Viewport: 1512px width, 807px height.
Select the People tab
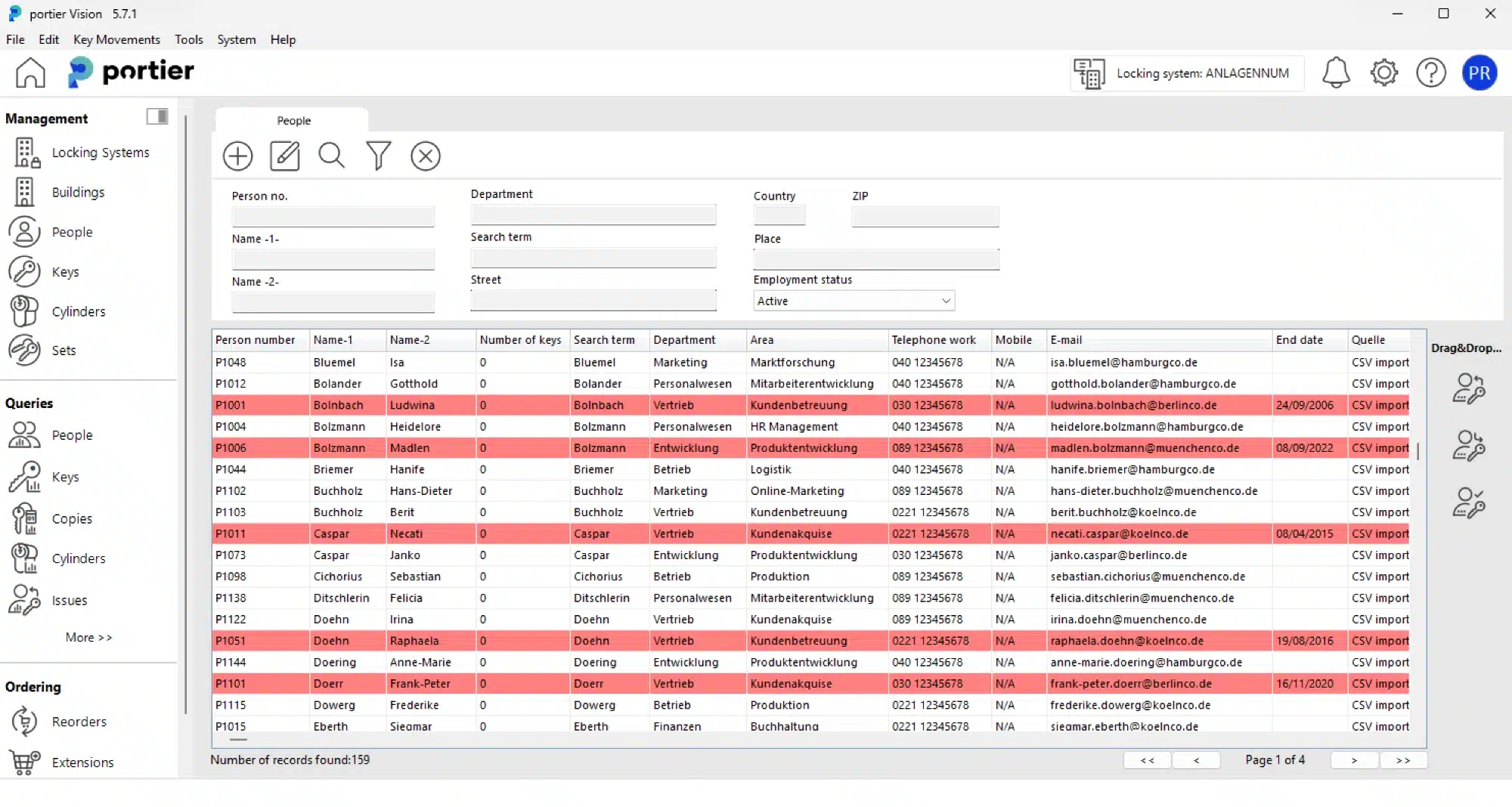(293, 120)
